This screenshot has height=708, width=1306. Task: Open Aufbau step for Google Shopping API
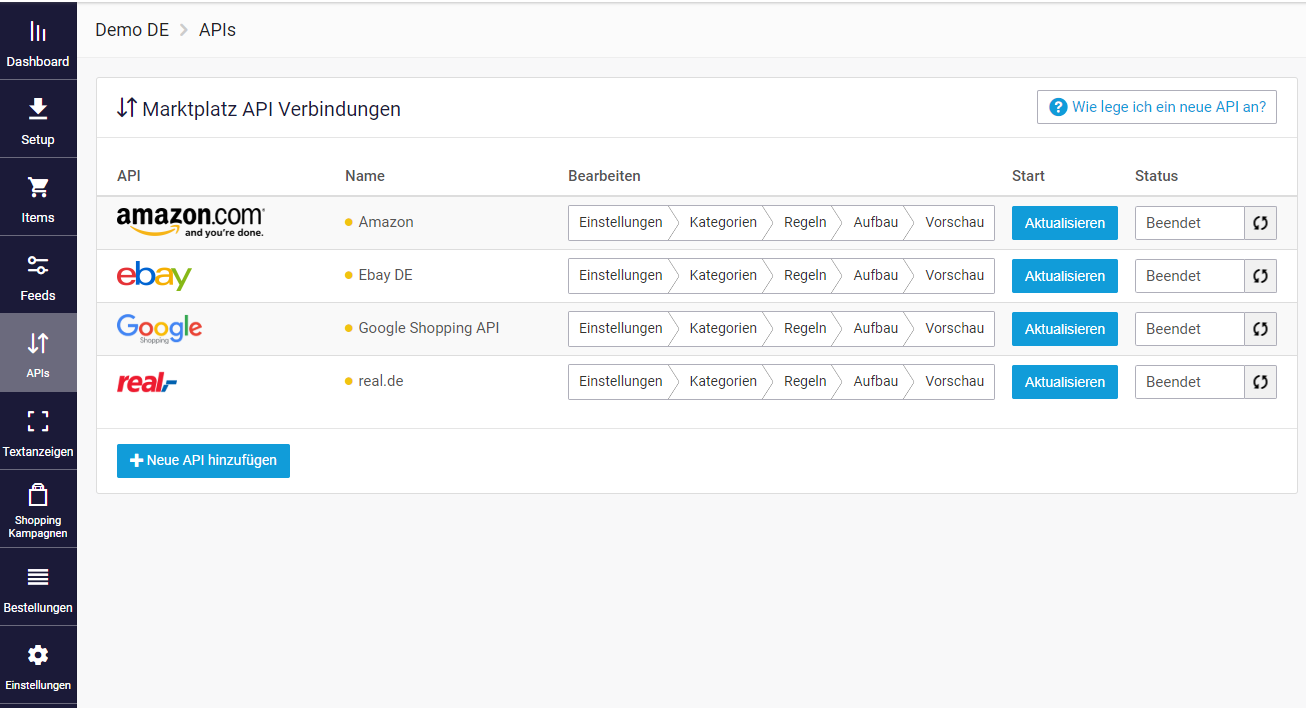[875, 329]
